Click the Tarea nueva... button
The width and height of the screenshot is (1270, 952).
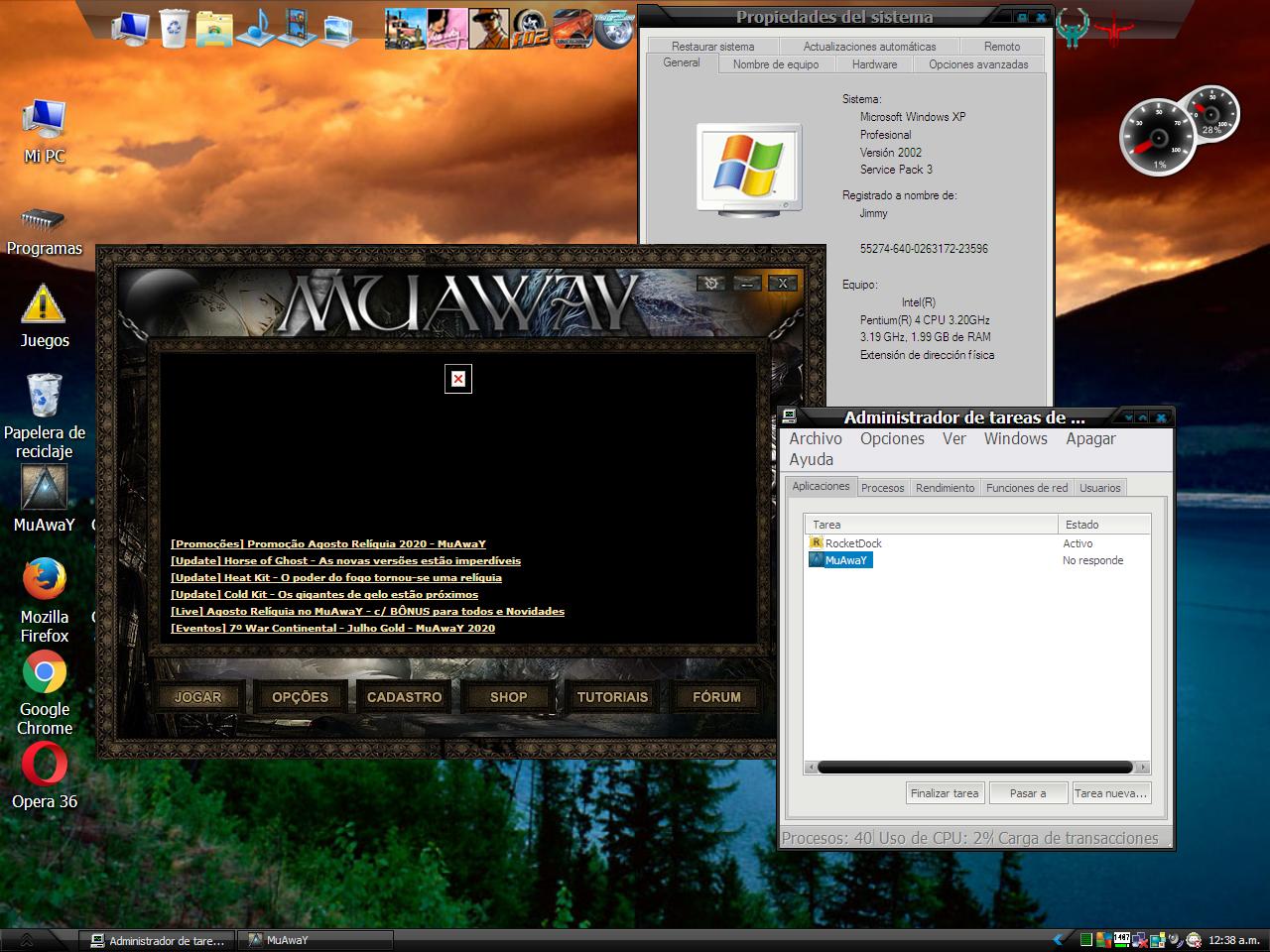pos(1111,793)
